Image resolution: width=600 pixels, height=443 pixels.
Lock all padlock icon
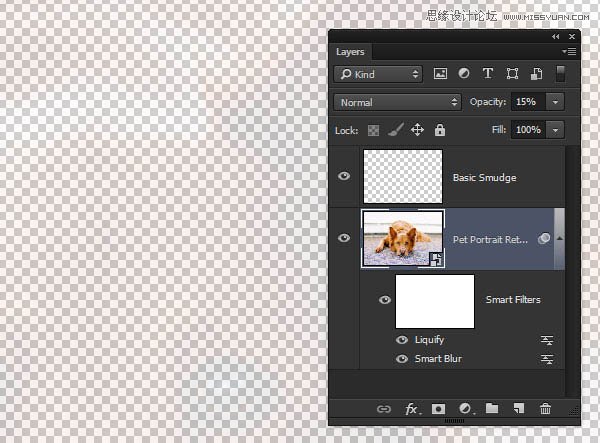click(x=440, y=130)
